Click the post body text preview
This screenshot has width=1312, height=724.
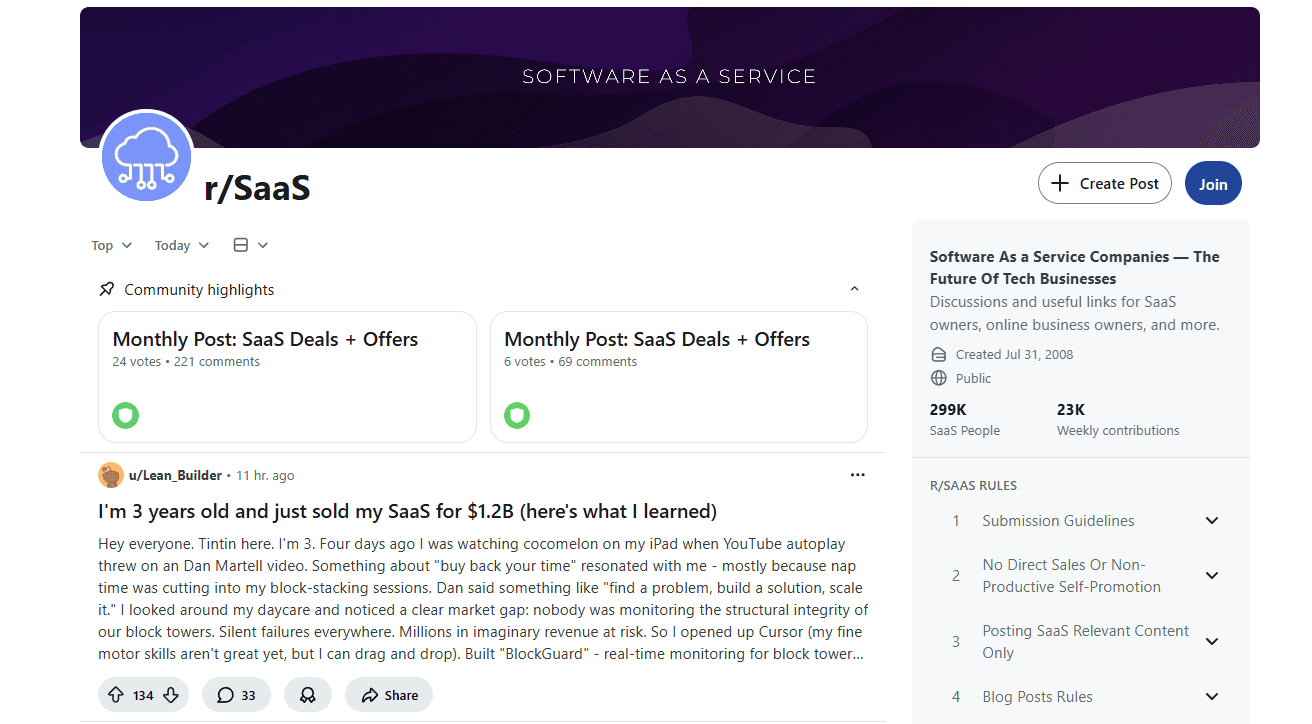[x=483, y=599]
